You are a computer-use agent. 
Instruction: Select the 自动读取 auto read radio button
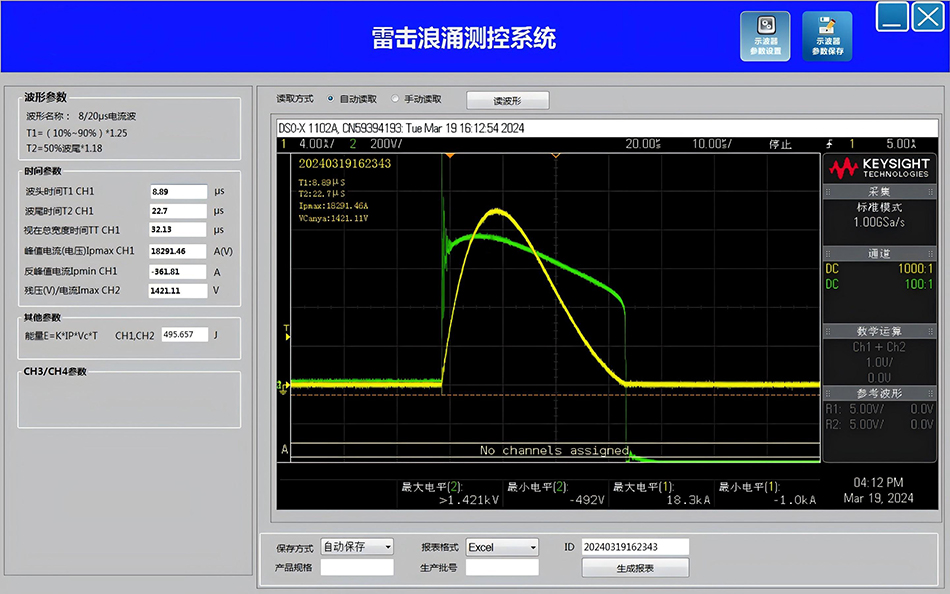pos(331,99)
